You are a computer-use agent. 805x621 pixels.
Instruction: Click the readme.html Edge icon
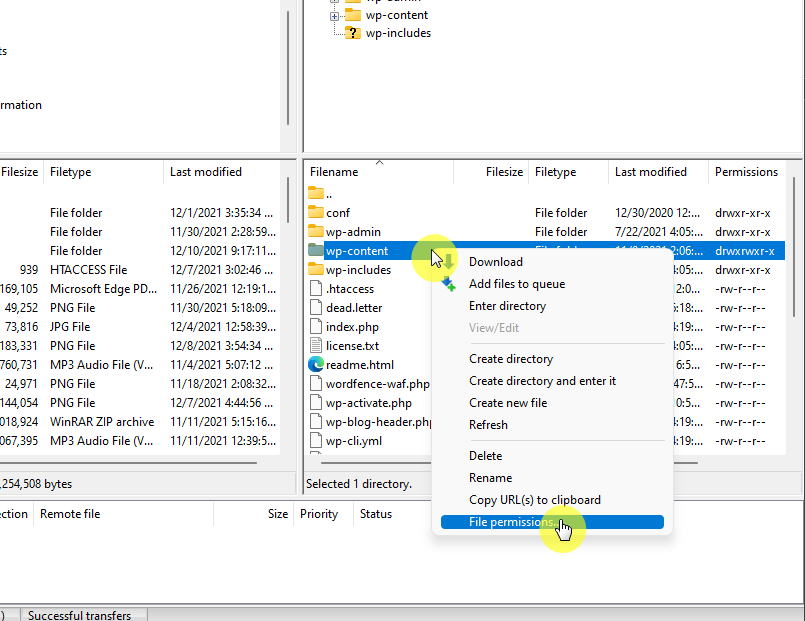[x=316, y=364]
